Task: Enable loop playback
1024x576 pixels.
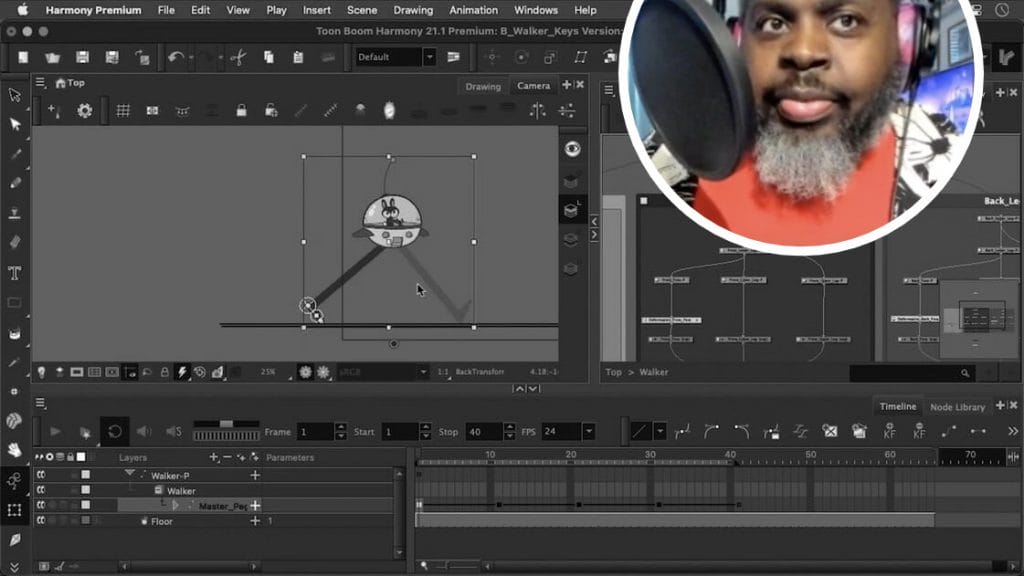Action: [x=115, y=431]
